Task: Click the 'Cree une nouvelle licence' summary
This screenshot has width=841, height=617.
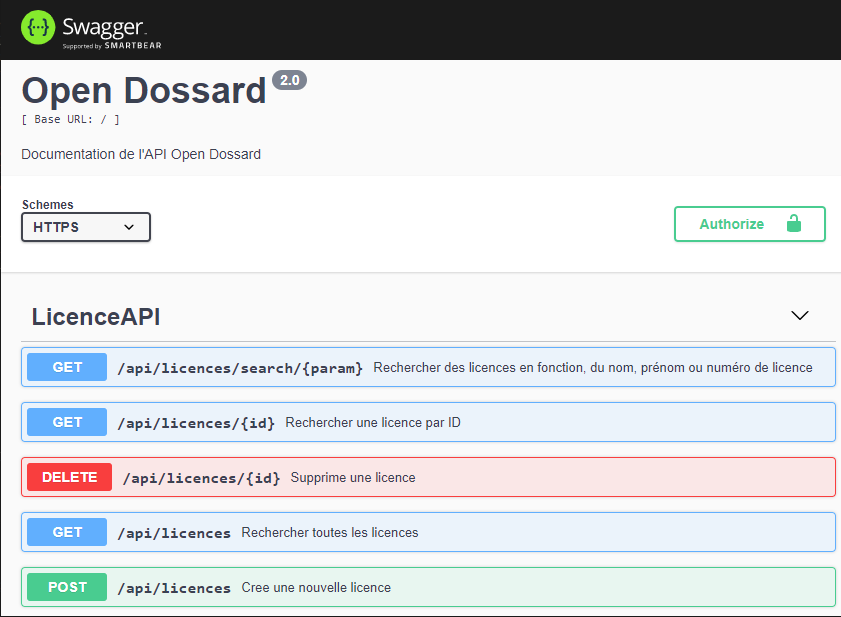Action: pyautogui.click(x=316, y=587)
